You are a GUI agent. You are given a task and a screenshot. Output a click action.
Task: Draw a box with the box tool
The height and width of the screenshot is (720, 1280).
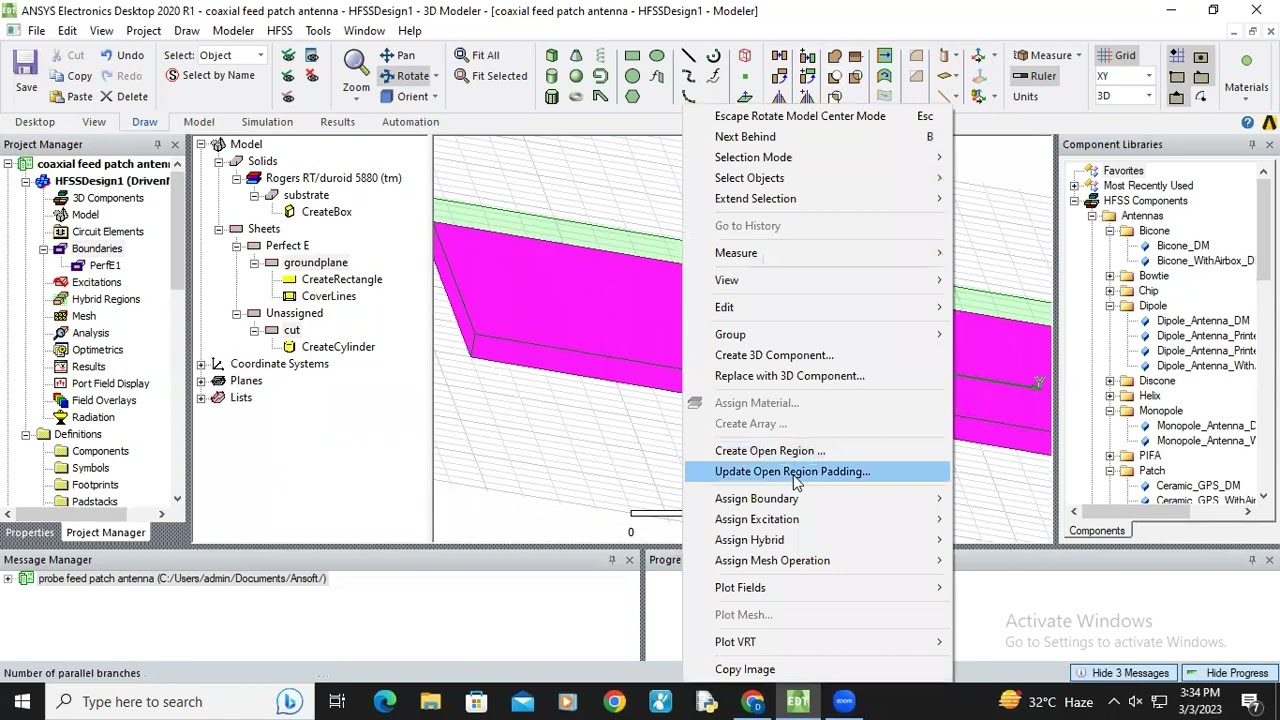pos(552,55)
